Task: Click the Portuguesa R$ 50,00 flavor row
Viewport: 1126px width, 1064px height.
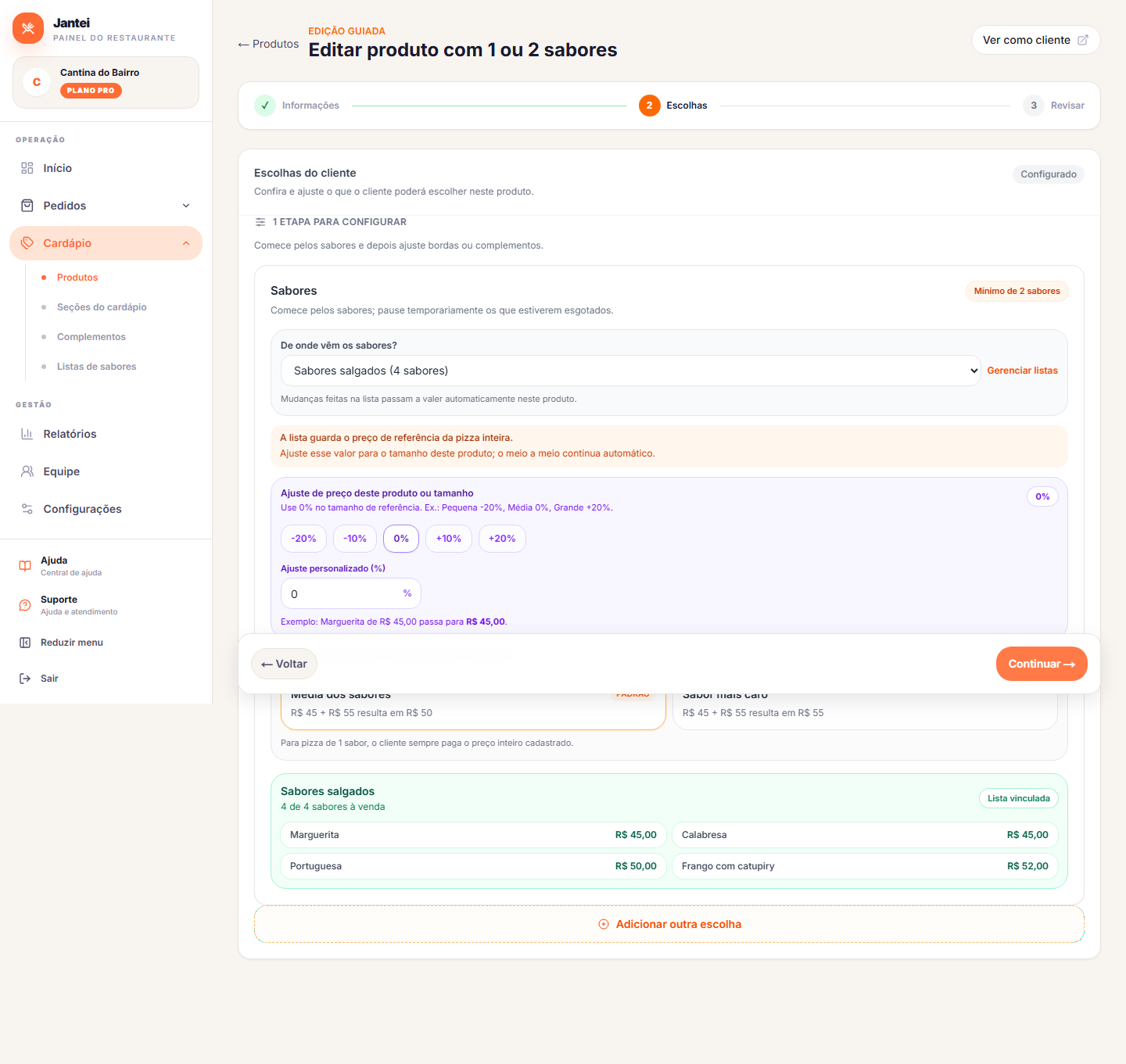Action: (x=473, y=866)
